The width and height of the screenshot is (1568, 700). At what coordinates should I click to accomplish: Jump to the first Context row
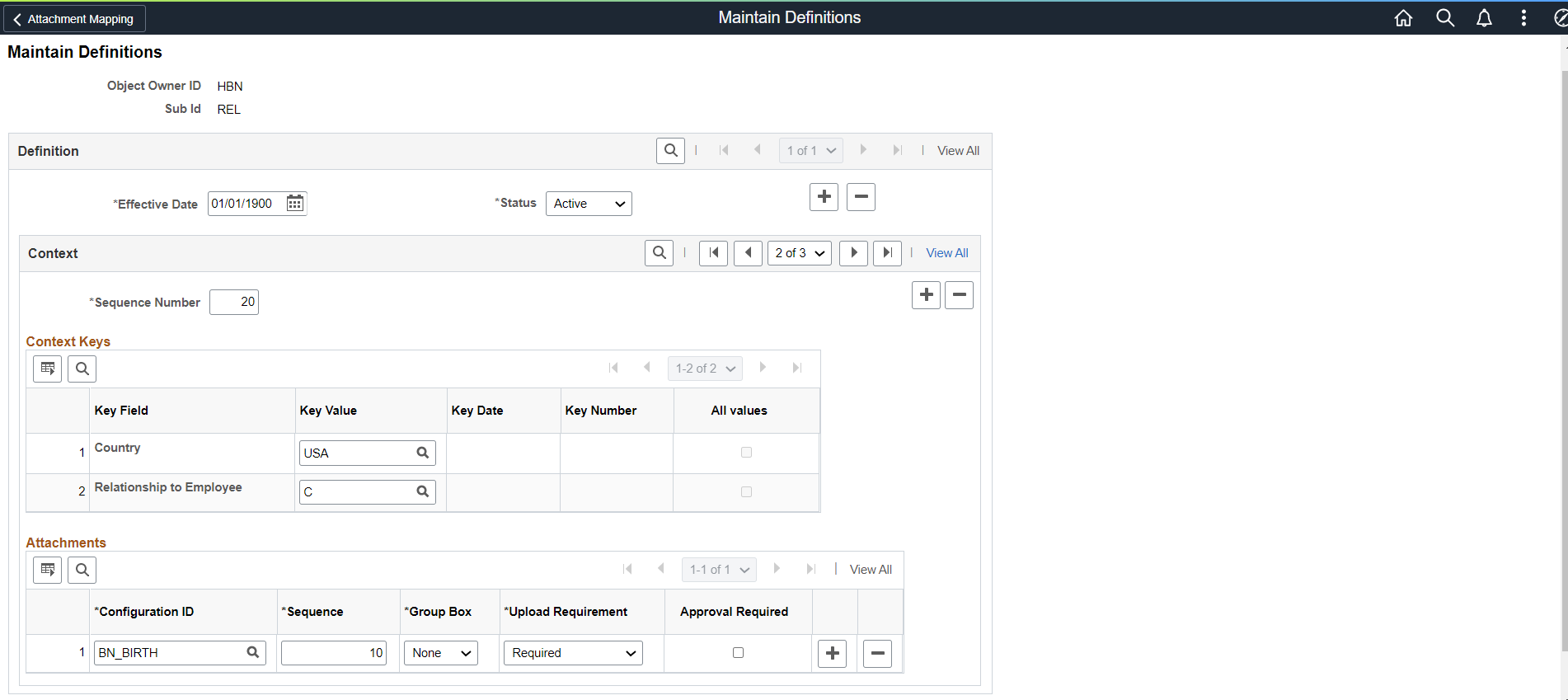pyautogui.click(x=713, y=253)
